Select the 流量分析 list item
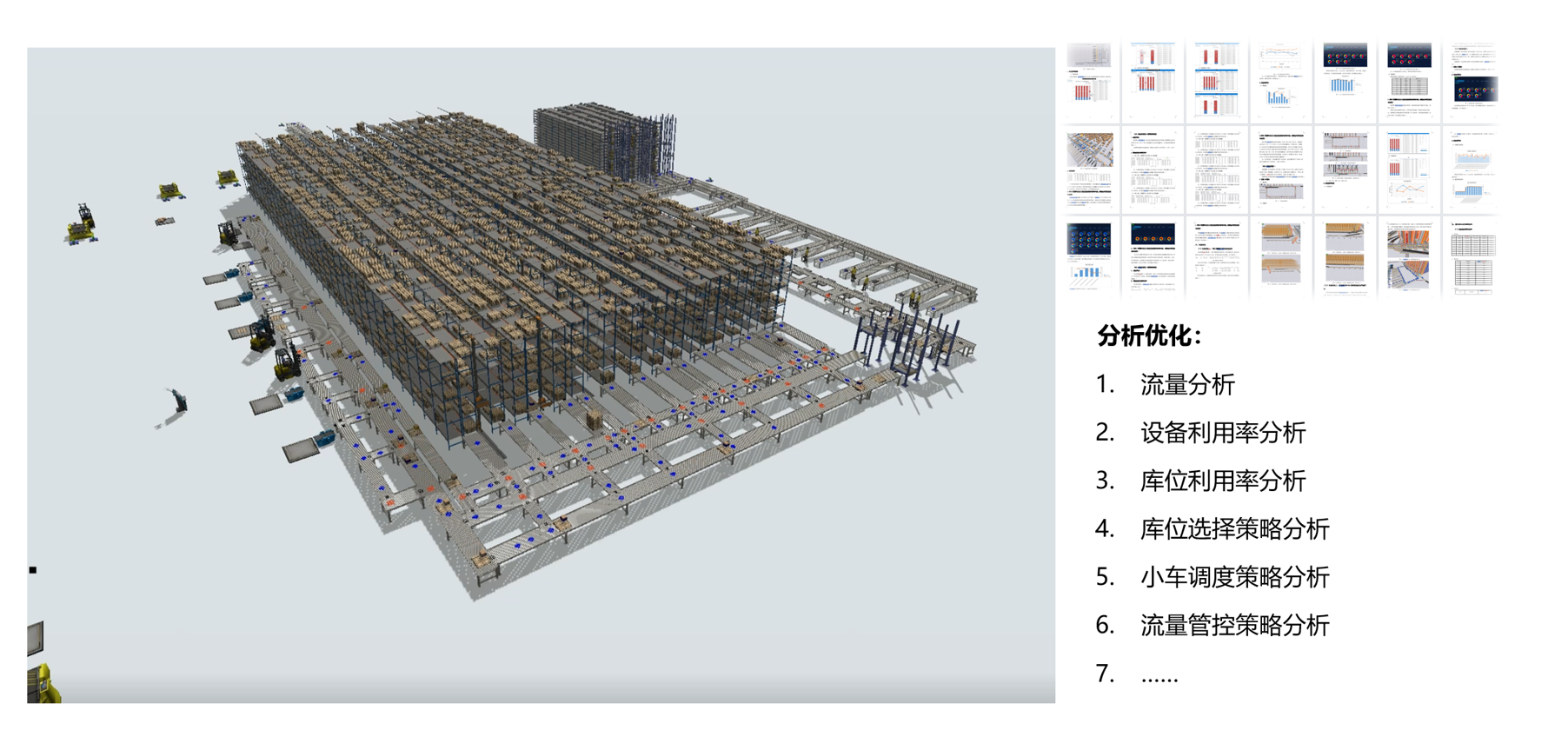This screenshot has height=730, width=1568. [x=1186, y=384]
